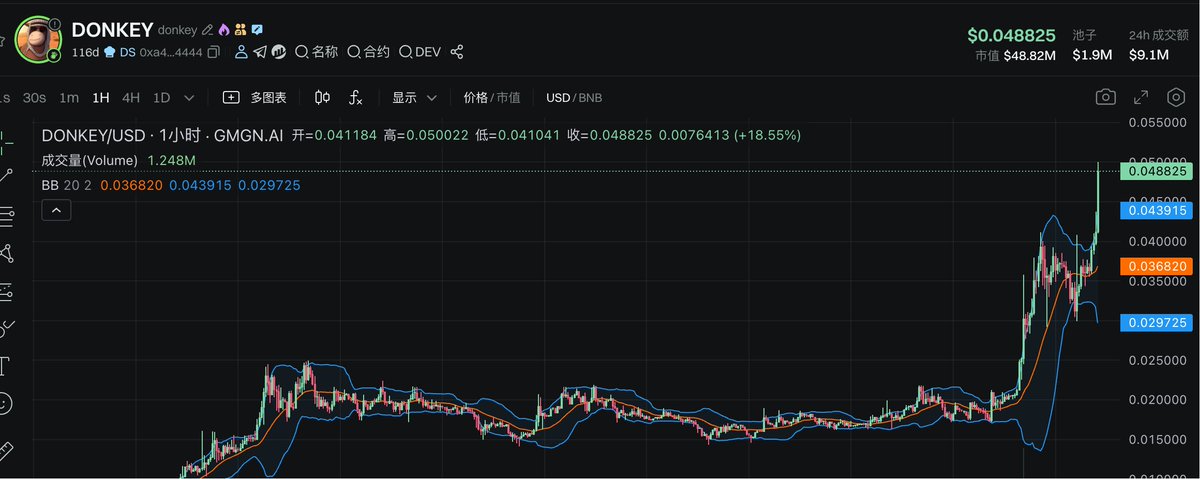The image size is (1200, 479).
Task: Select the 30s timeframe
Action: (35, 98)
